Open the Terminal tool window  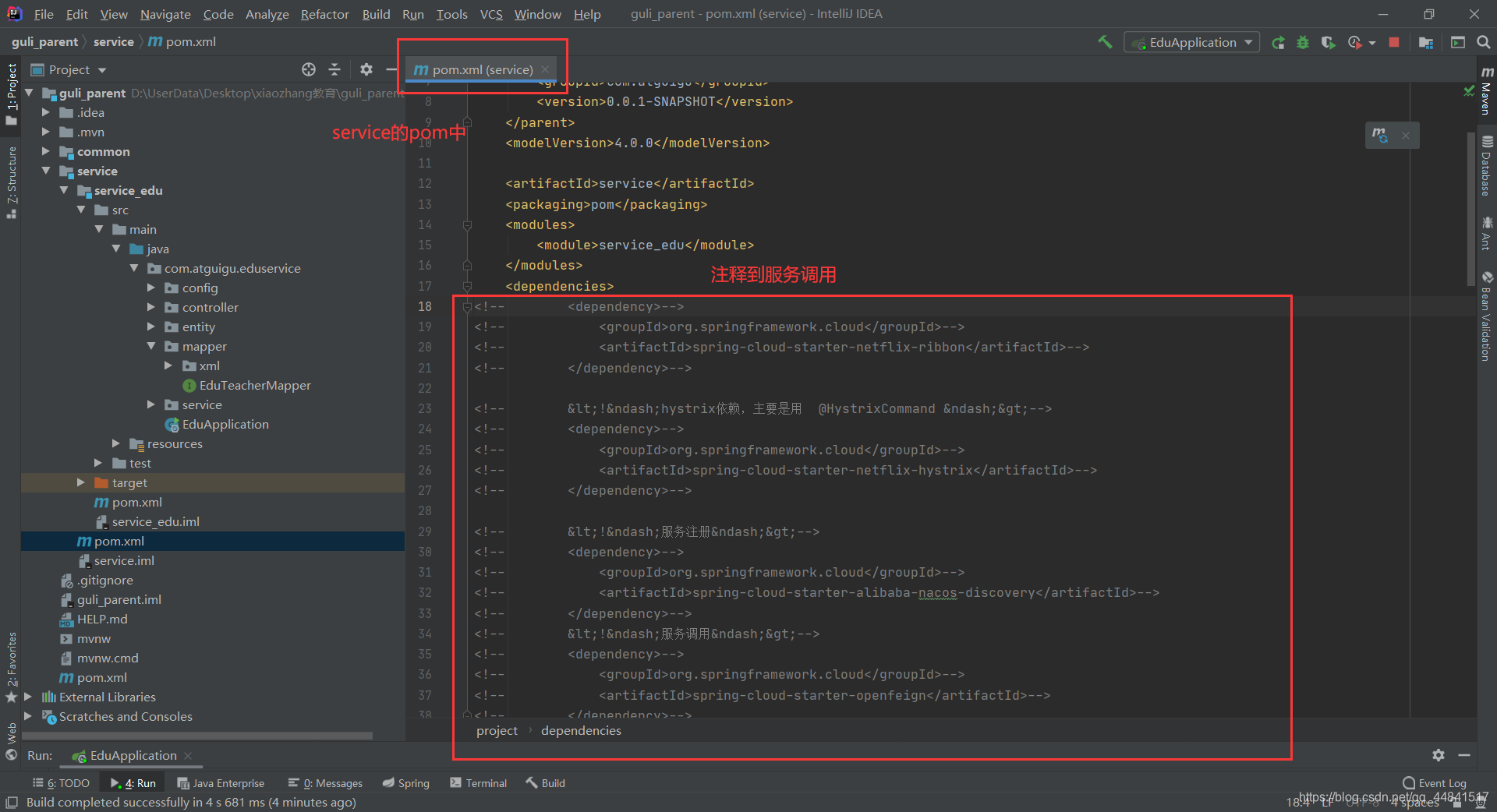click(479, 783)
